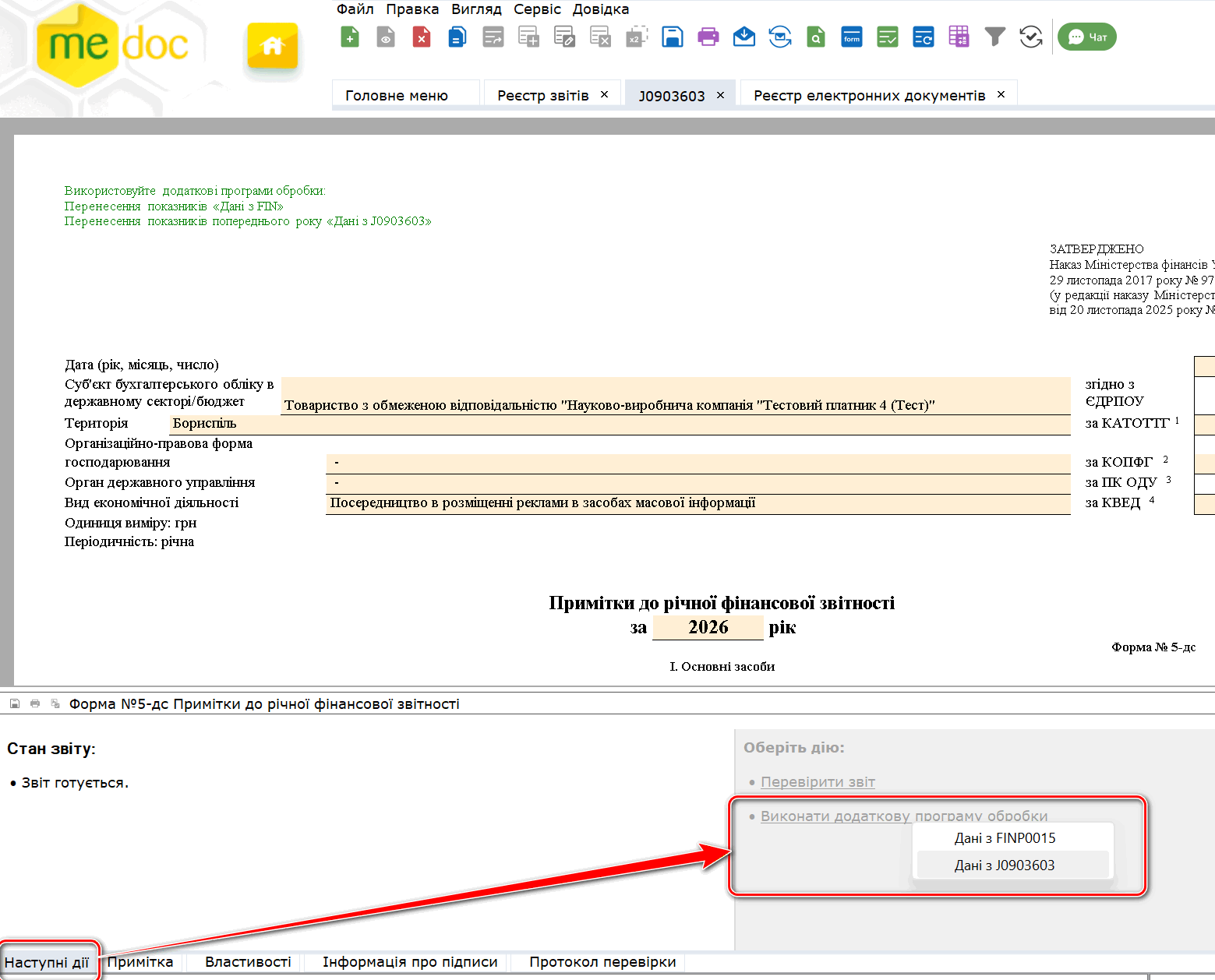Image resolution: width=1215 pixels, height=980 pixels.
Task: Click the red delete document icon
Action: click(422, 37)
